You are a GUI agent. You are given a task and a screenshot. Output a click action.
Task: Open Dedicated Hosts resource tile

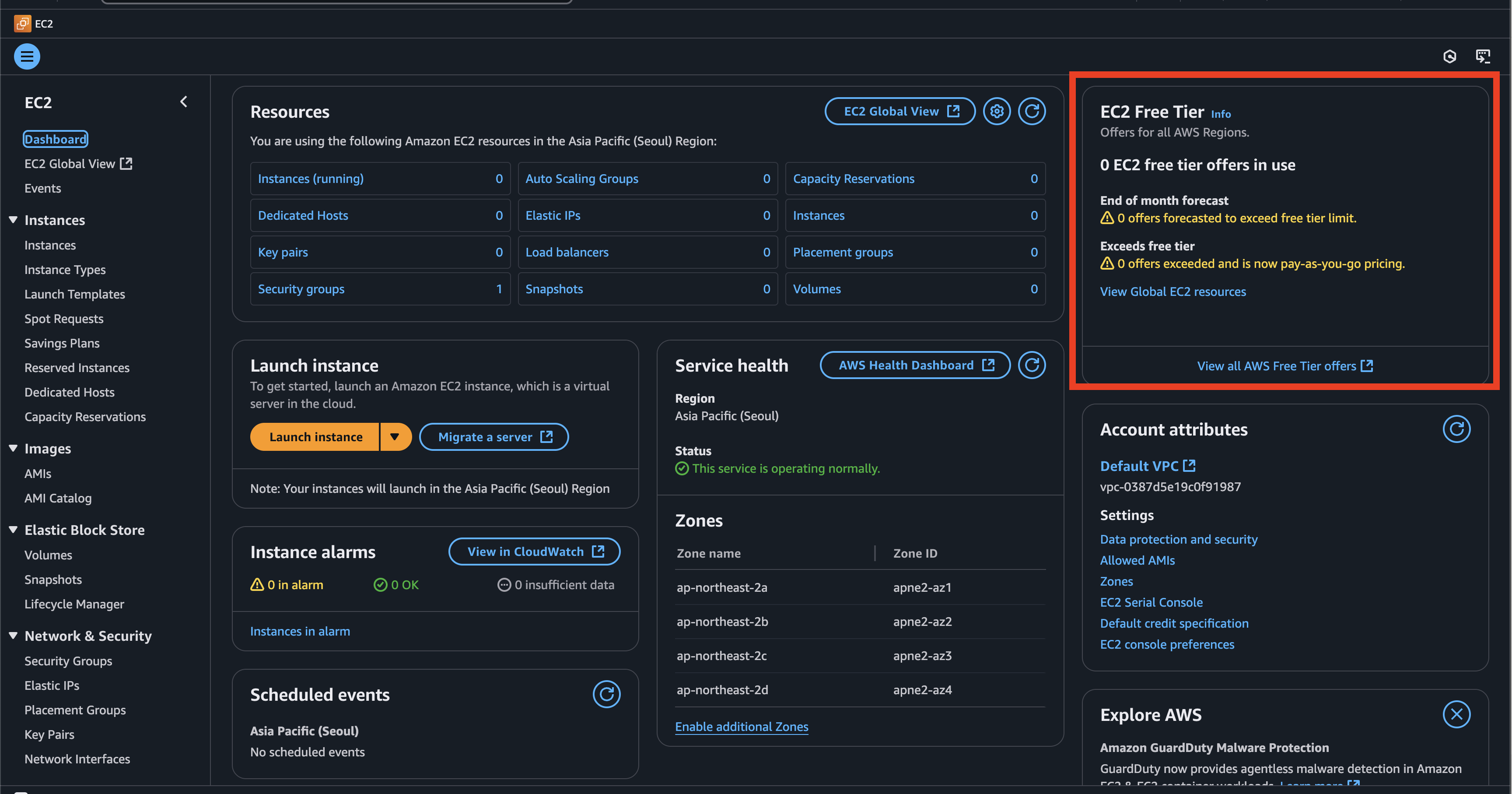point(380,215)
